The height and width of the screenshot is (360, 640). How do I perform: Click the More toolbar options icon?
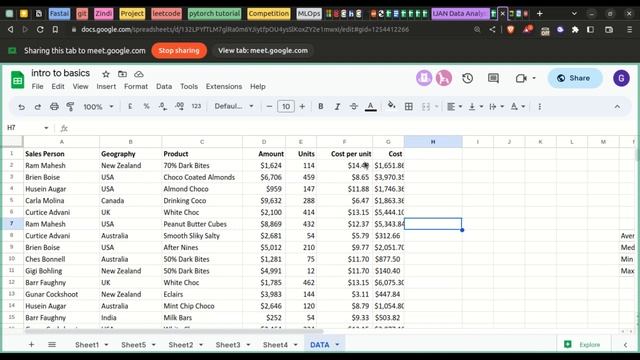pos(540,107)
